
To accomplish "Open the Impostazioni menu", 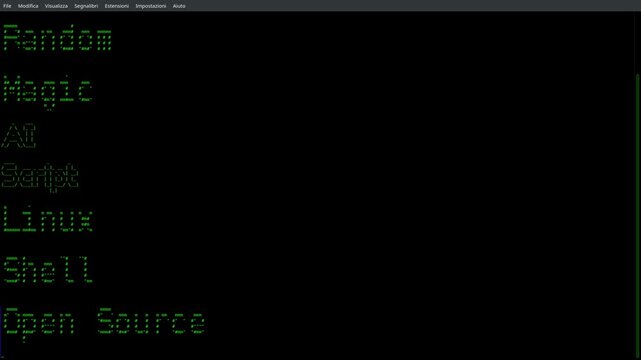I will [x=150, y=6].
